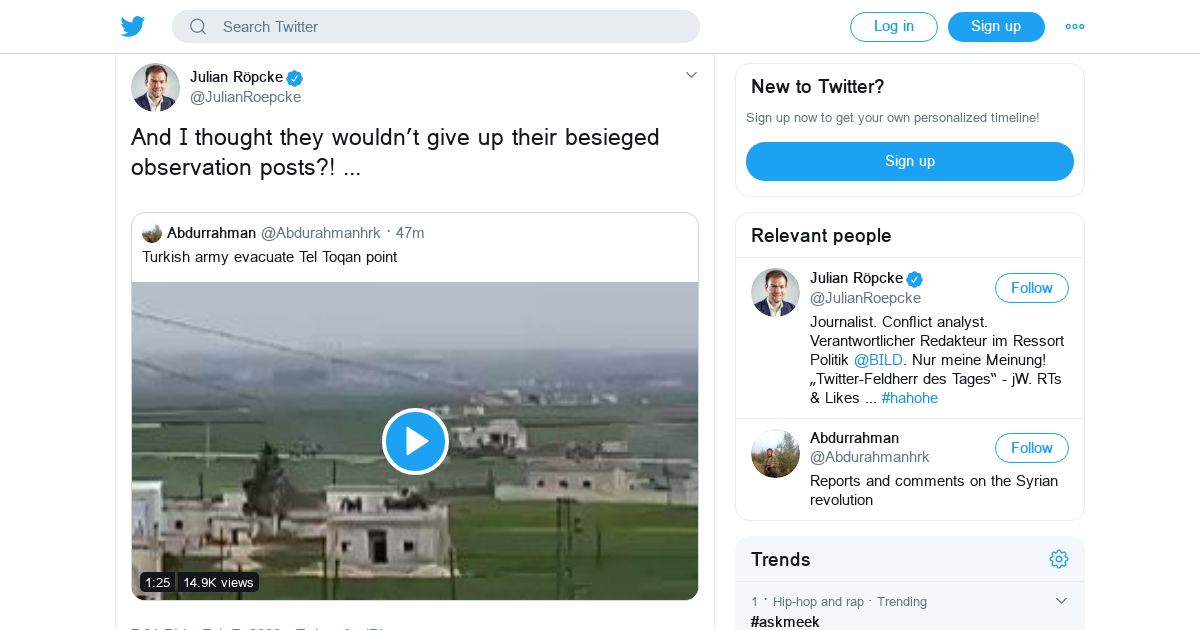
Task: Open the #askmeek trending topic
Action: 785,621
